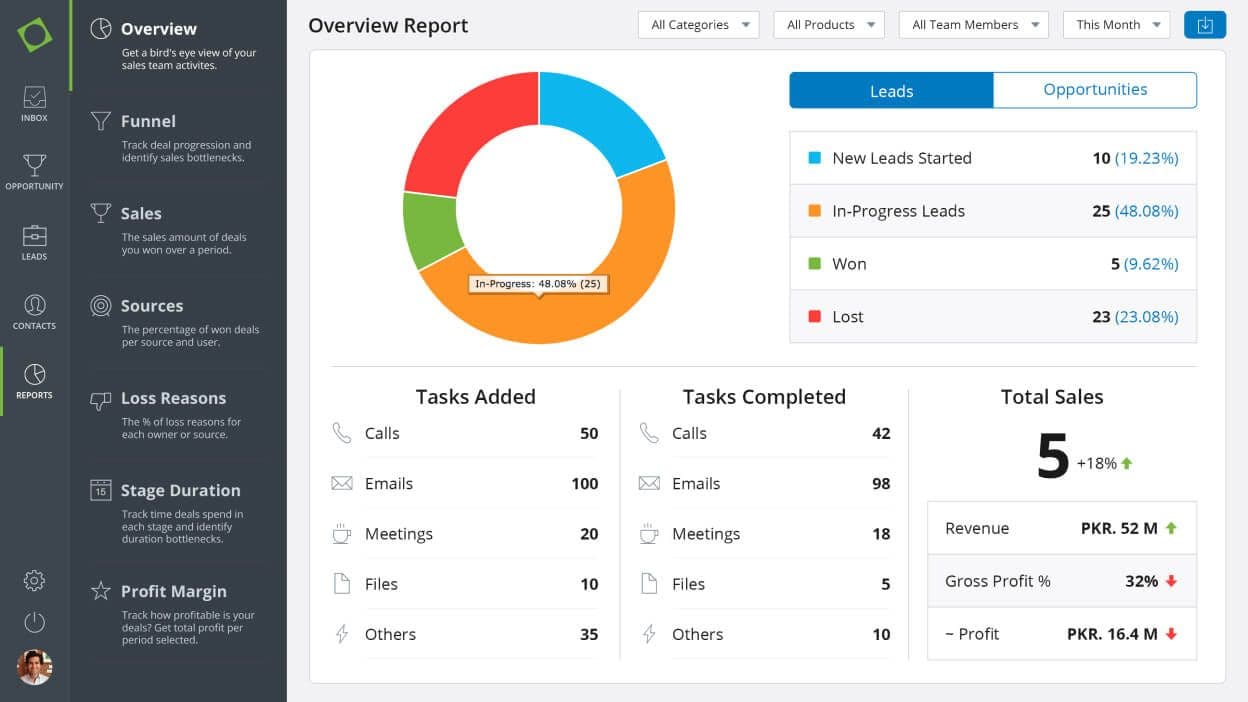This screenshot has width=1248, height=702.
Task: Click the green Won legend swatch
Action: click(x=814, y=264)
